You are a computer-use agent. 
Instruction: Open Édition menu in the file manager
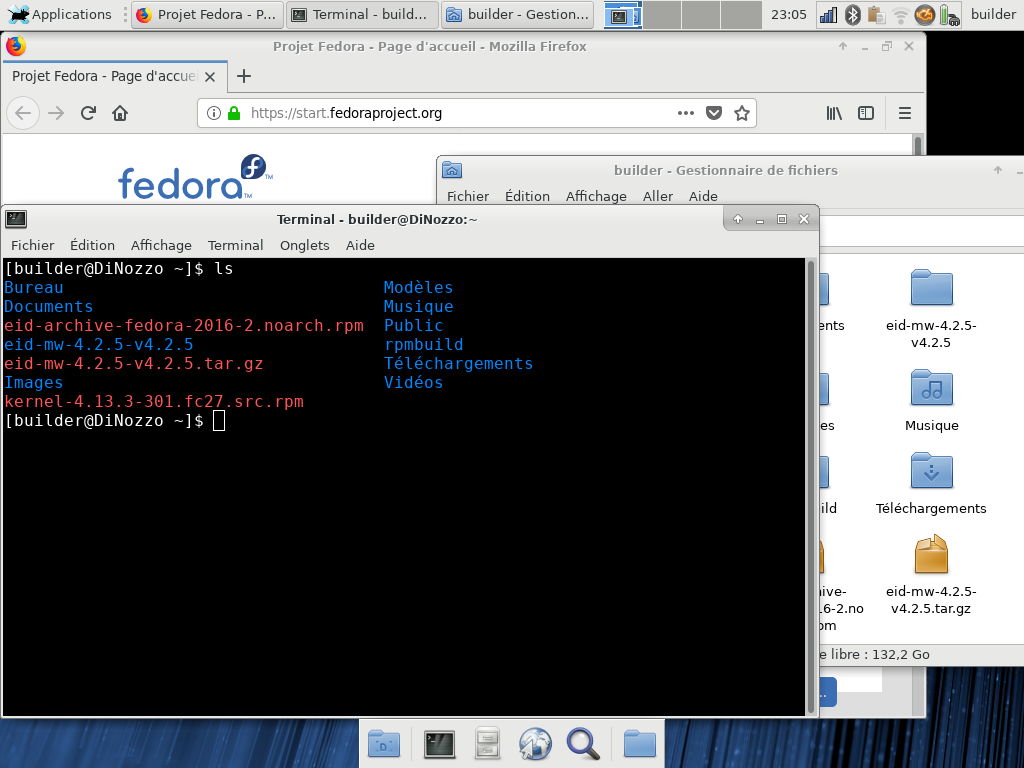point(527,196)
